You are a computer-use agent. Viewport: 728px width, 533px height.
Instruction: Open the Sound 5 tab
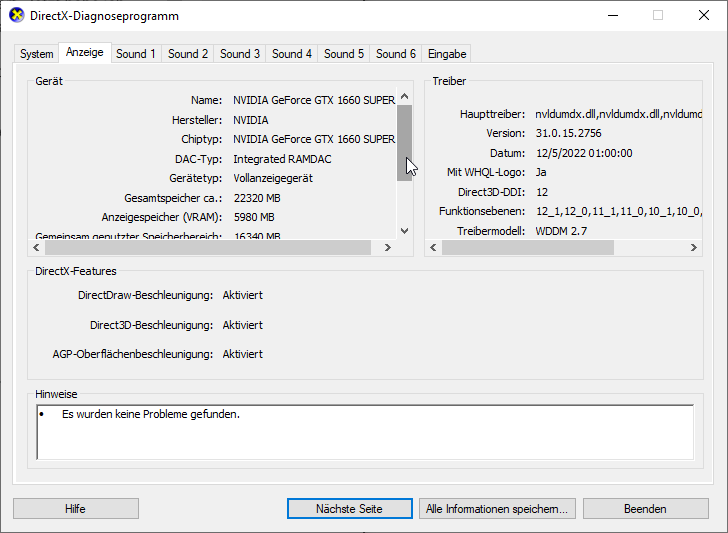pos(344,54)
